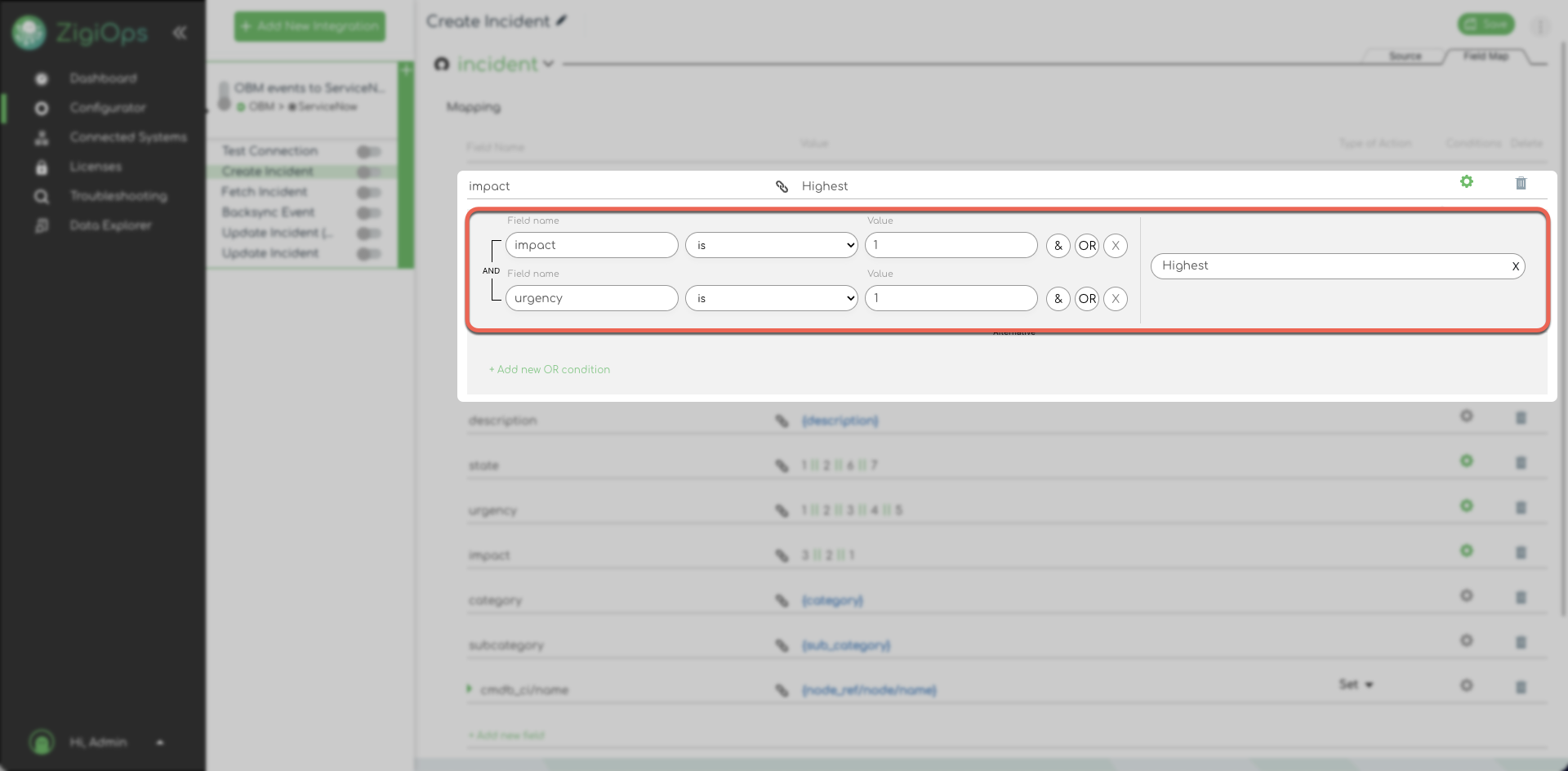The width and height of the screenshot is (1568, 771).
Task: Enable the Backsync Event toggle
Action: (368, 213)
